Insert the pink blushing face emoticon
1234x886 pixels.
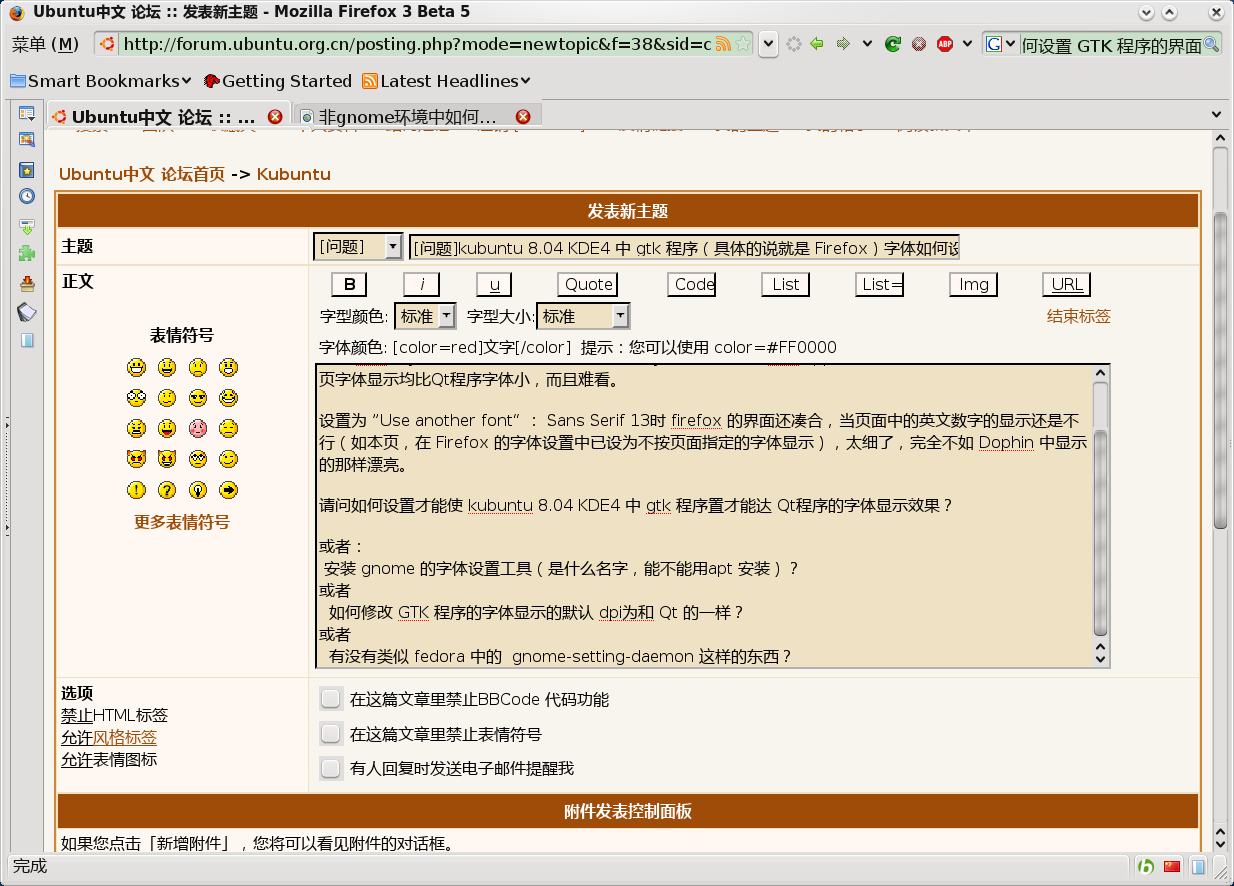[x=198, y=428]
